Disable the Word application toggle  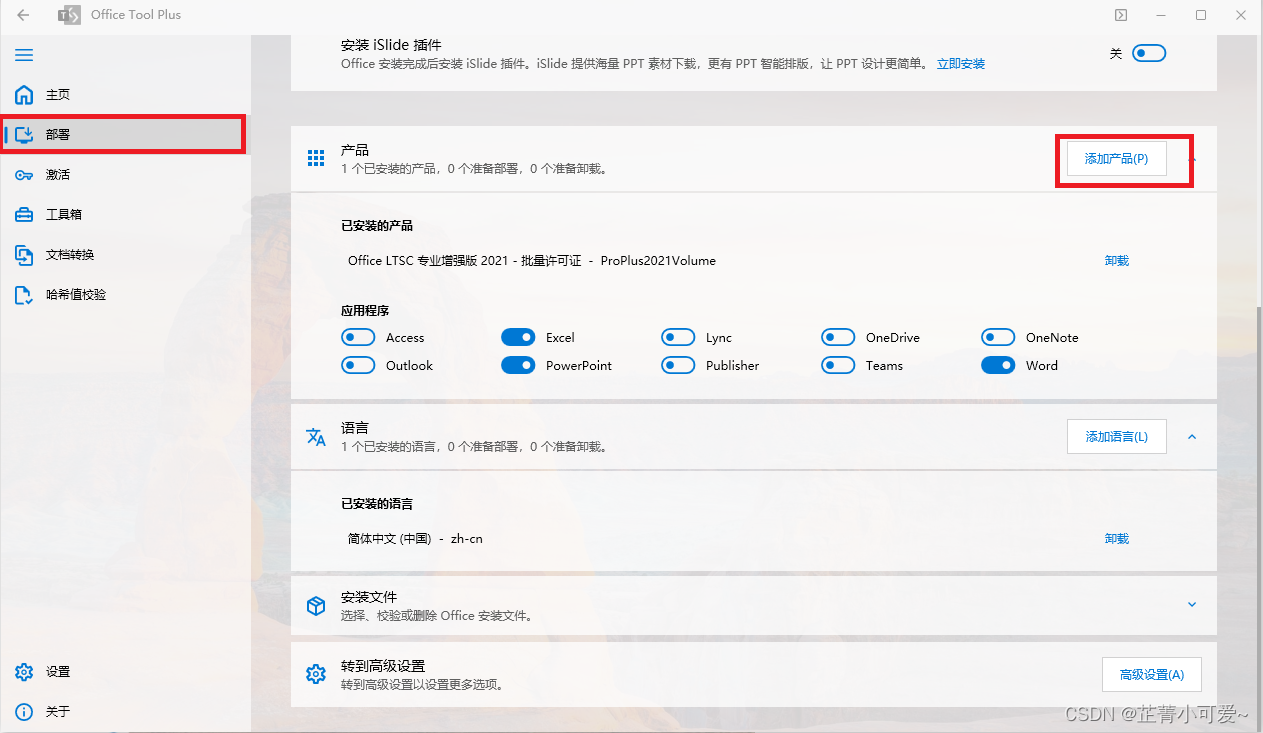[x=998, y=366]
